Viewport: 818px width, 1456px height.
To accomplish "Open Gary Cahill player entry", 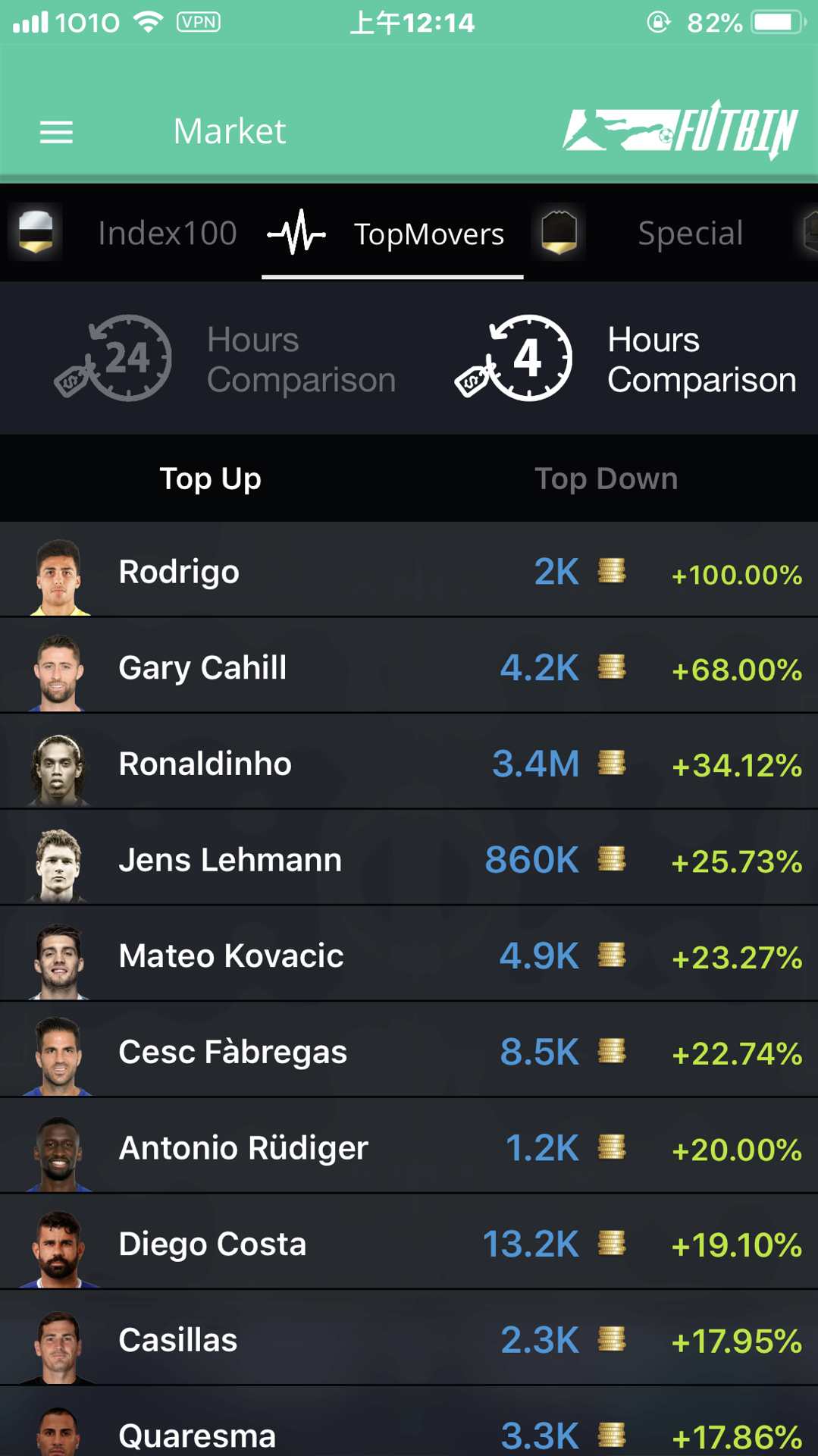I will 409,667.
